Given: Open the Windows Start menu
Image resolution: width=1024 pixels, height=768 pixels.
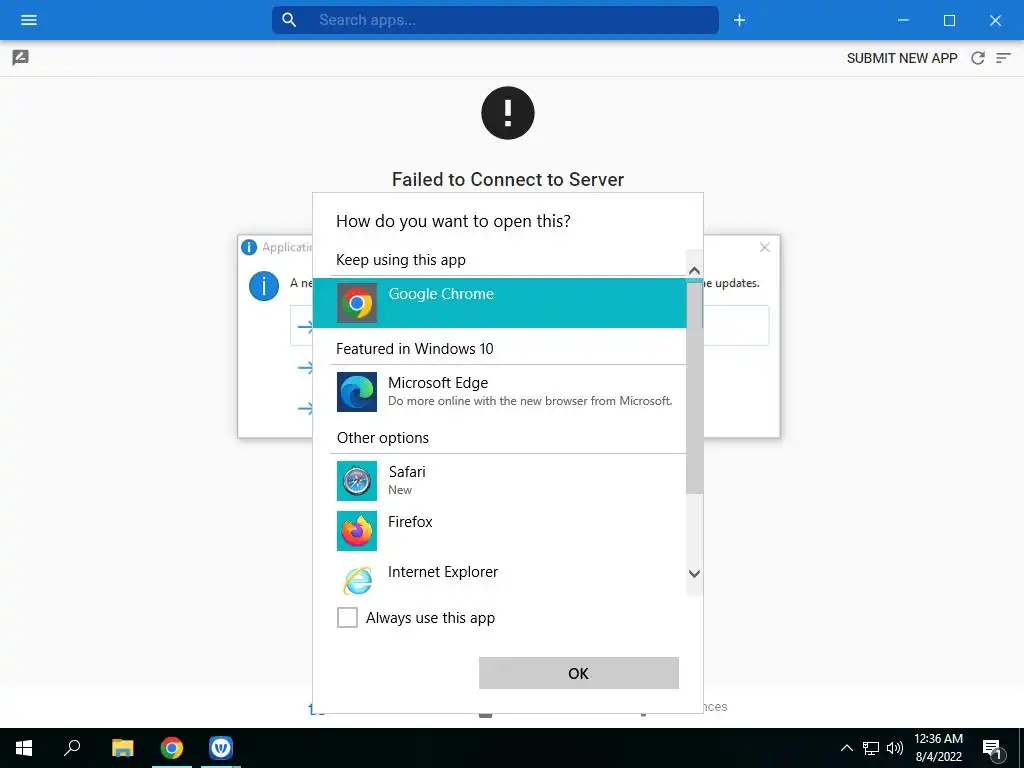Looking at the screenshot, I should (24, 748).
